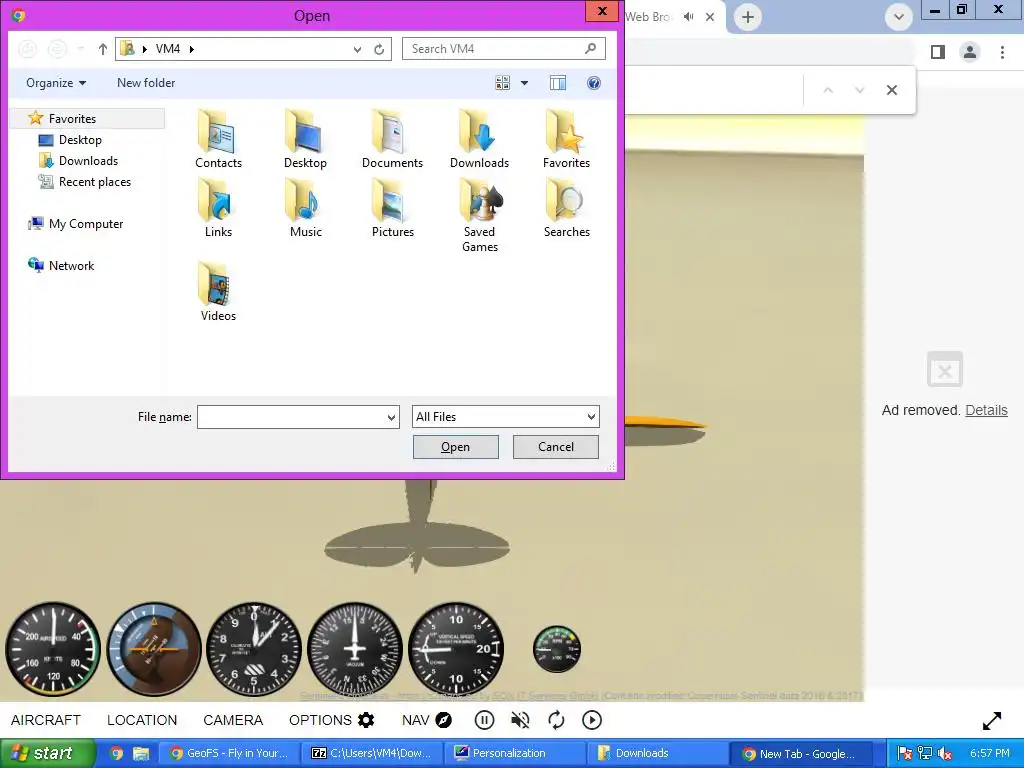This screenshot has height=768, width=1024.
Task: Click the heading compass gauge
Action: pyautogui.click(x=355, y=648)
